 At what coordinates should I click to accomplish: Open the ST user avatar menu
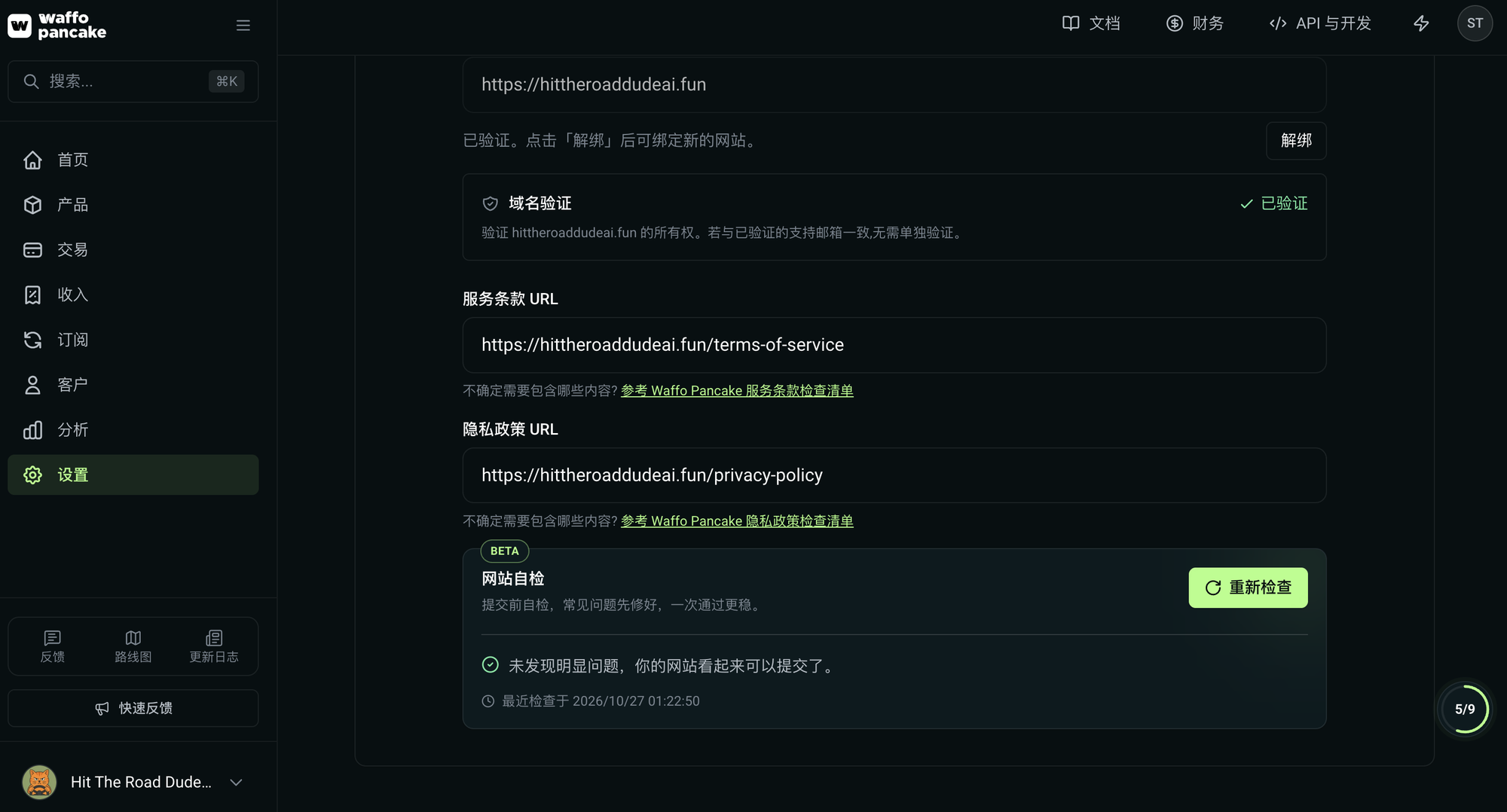(x=1475, y=23)
